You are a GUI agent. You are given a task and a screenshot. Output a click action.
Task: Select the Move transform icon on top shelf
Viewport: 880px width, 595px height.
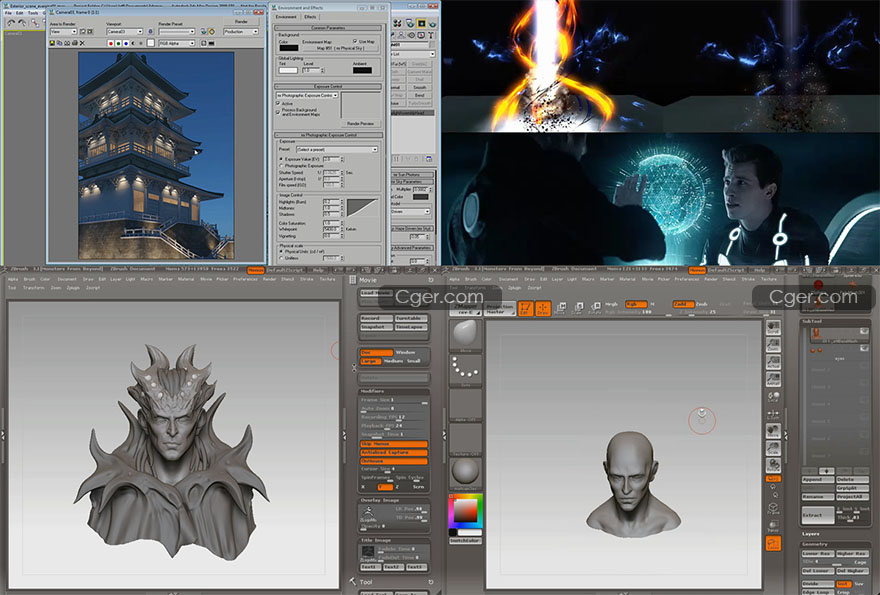pyautogui.click(x=560, y=308)
